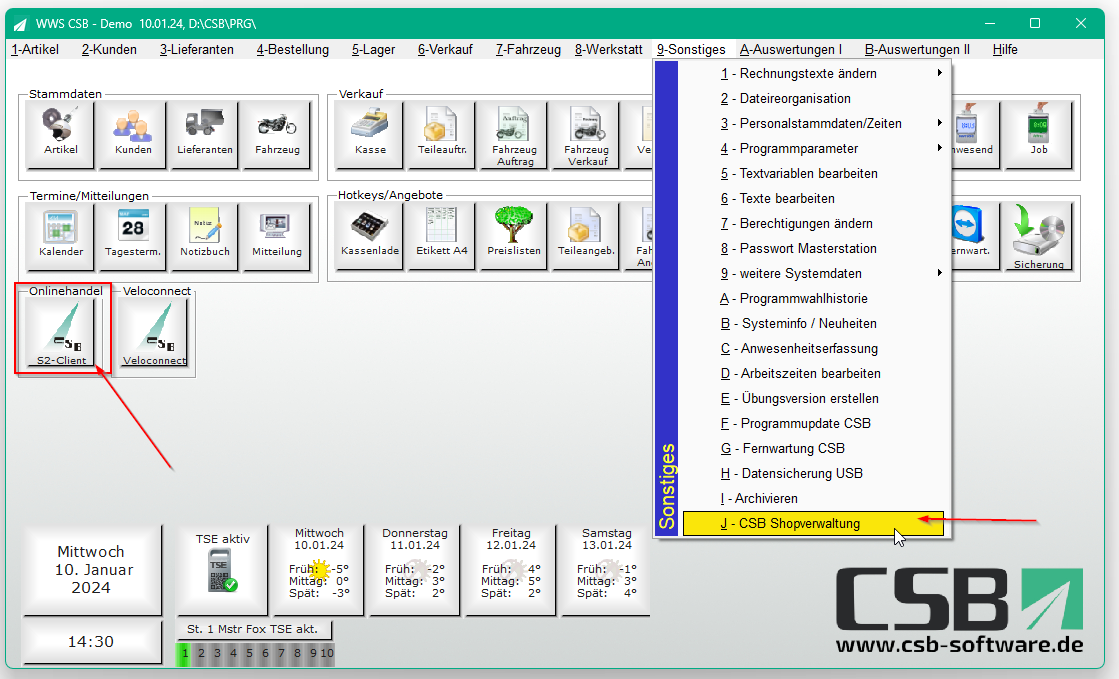Image resolution: width=1119 pixels, height=679 pixels.
Task: Open the Lieferanten truck icon
Action: [205, 134]
